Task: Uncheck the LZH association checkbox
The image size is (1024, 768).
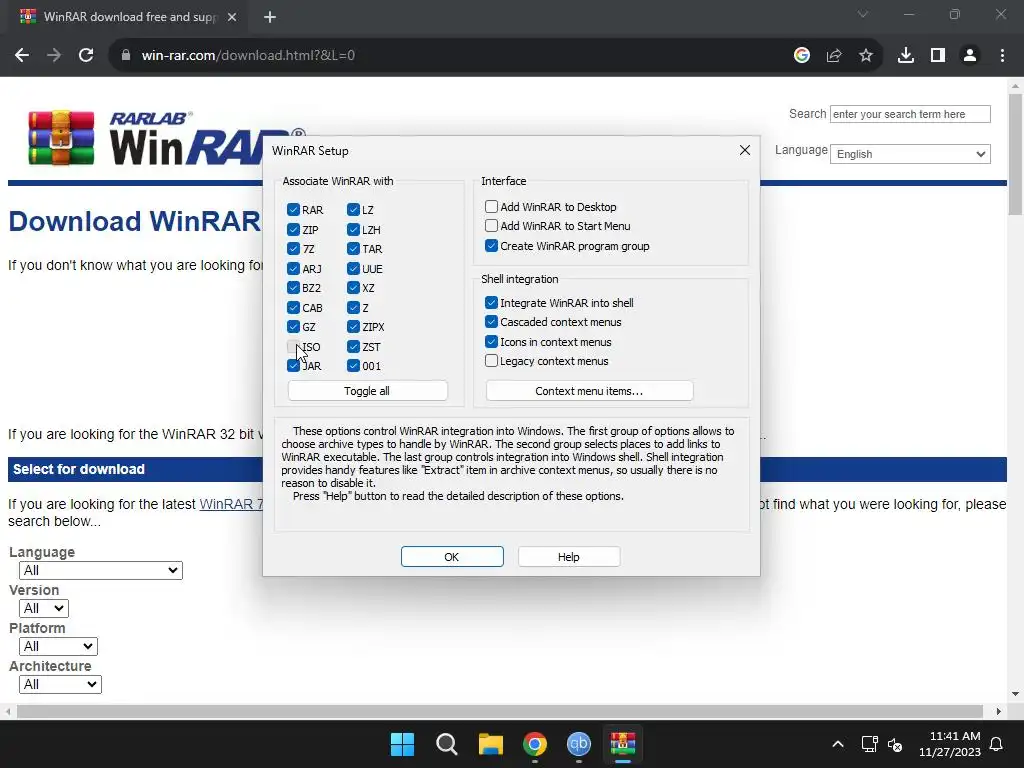Action: [353, 229]
